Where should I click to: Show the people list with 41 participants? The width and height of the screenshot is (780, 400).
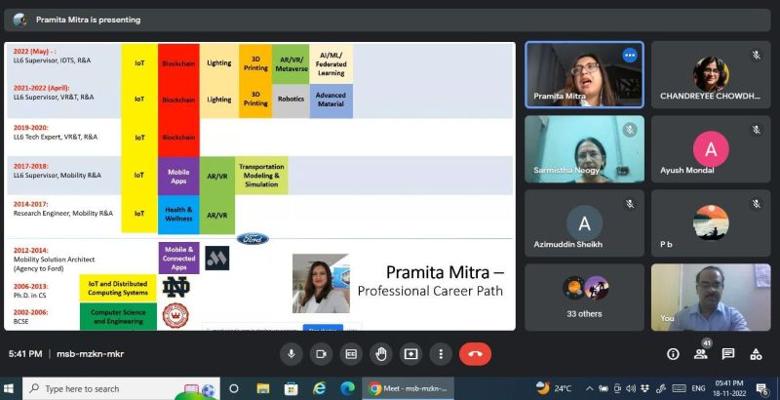(x=701, y=354)
